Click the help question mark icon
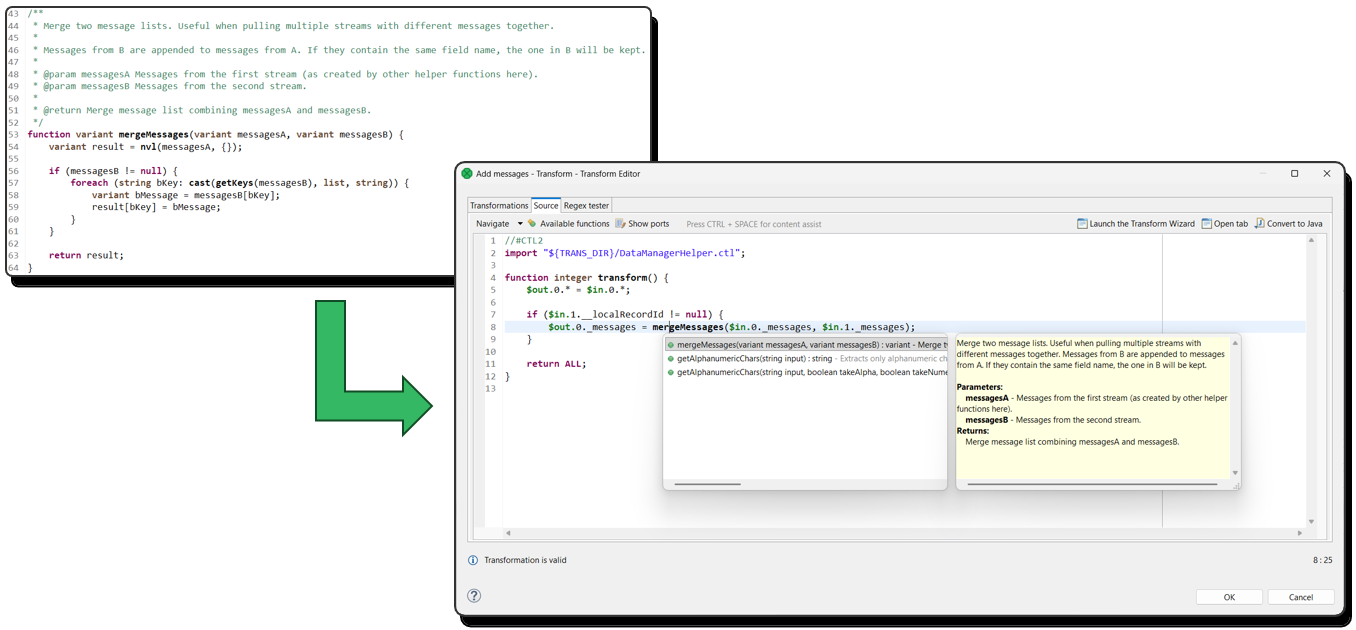The width and height of the screenshot is (1356, 630). pos(474,595)
